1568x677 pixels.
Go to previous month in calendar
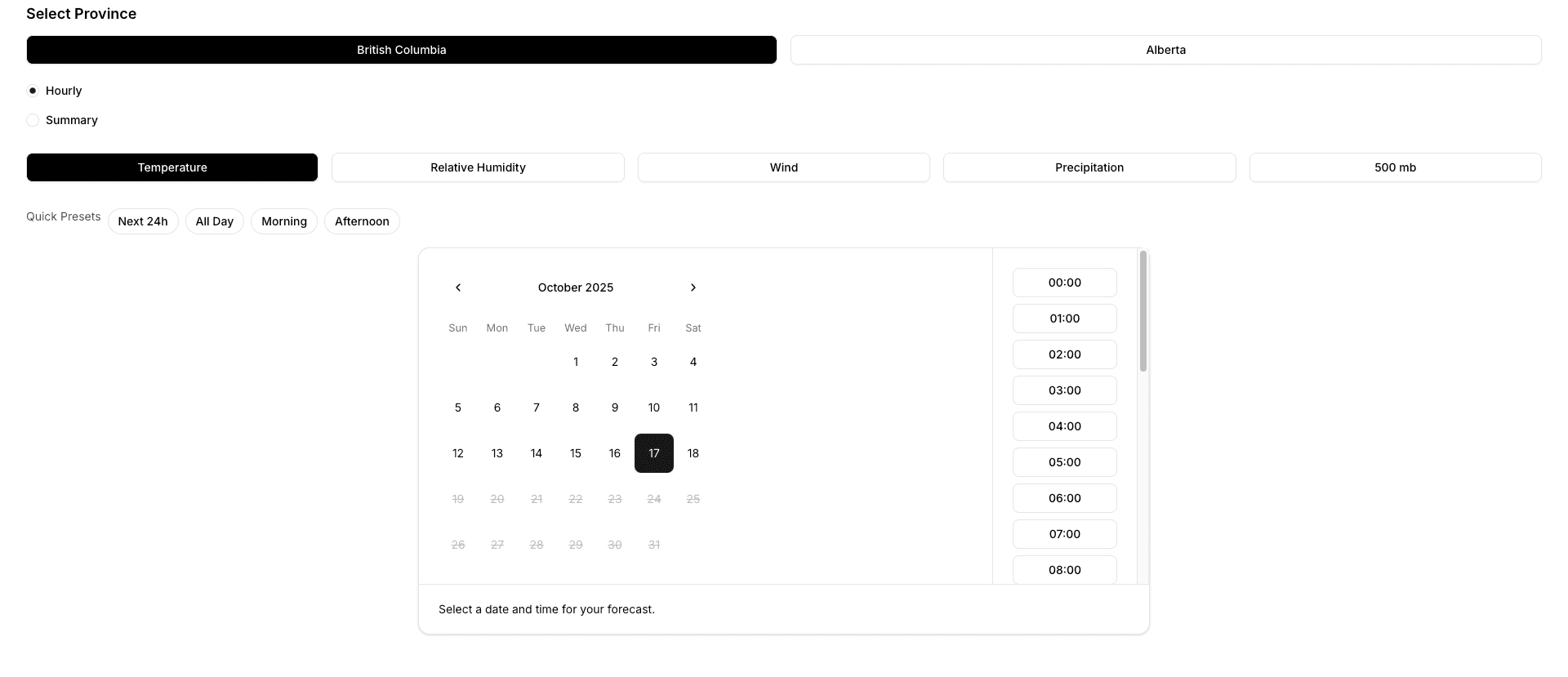click(458, 287)
